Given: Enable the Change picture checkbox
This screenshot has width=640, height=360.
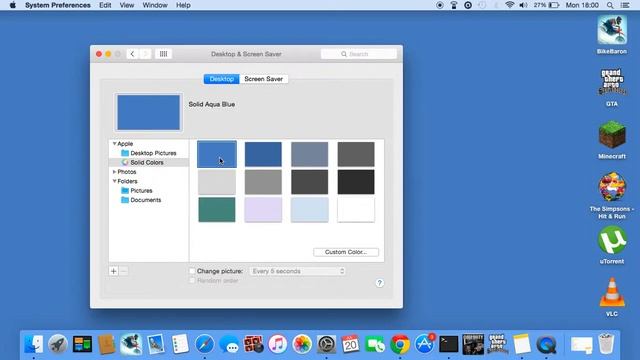Looking at the screenshot, I should click(x=192, y=271).
